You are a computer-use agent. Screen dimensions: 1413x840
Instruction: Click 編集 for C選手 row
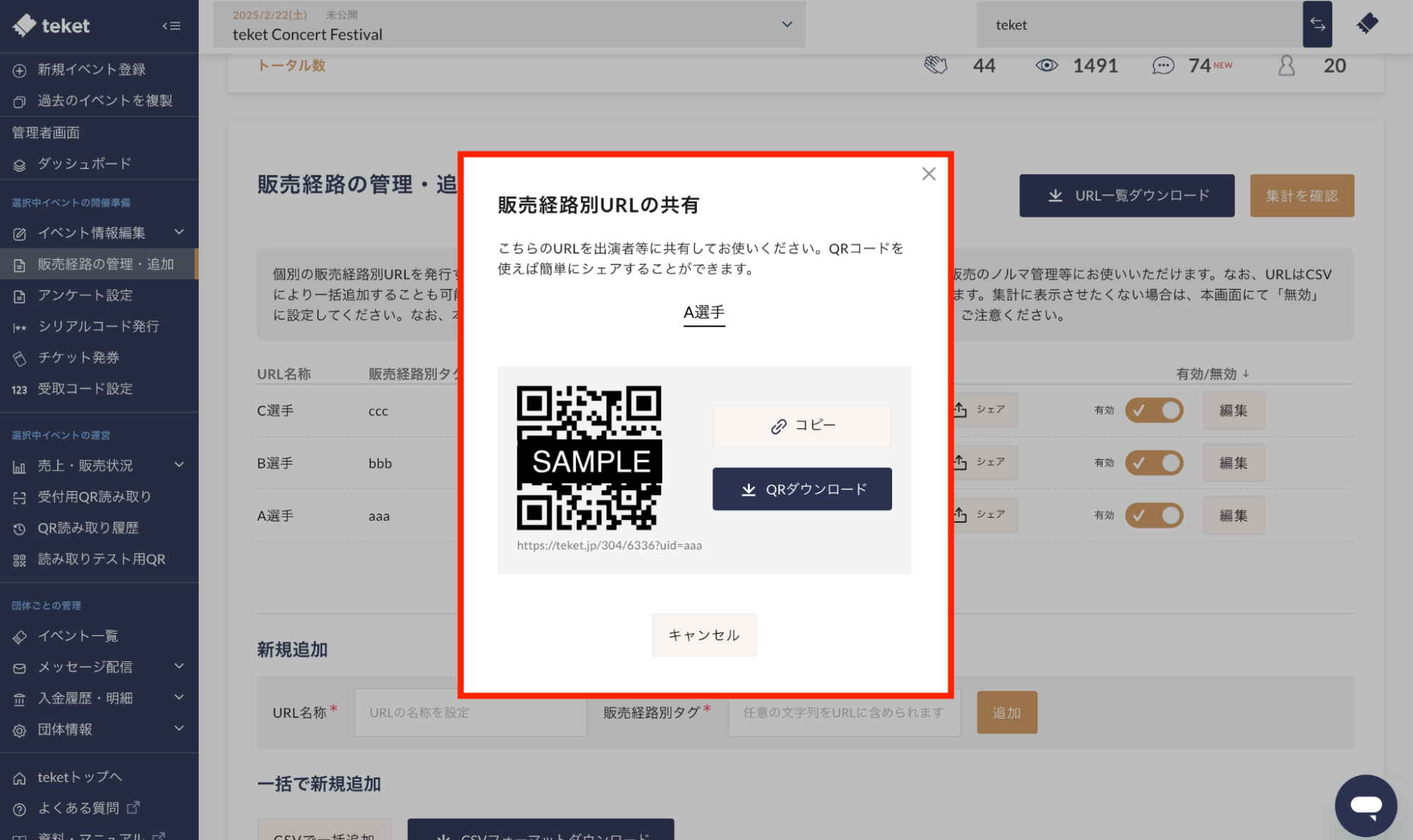1233,410
